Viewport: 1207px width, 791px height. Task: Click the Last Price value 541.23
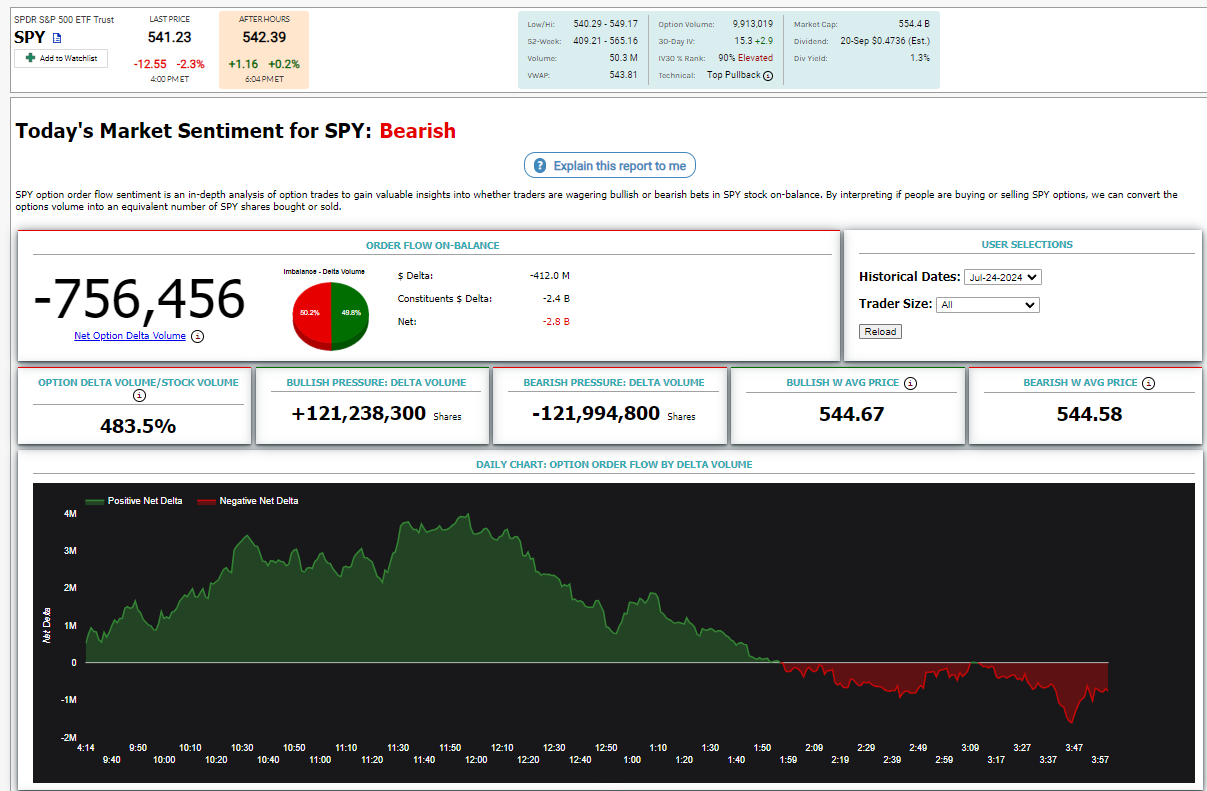pyautogui.click(x=169, y=38)
